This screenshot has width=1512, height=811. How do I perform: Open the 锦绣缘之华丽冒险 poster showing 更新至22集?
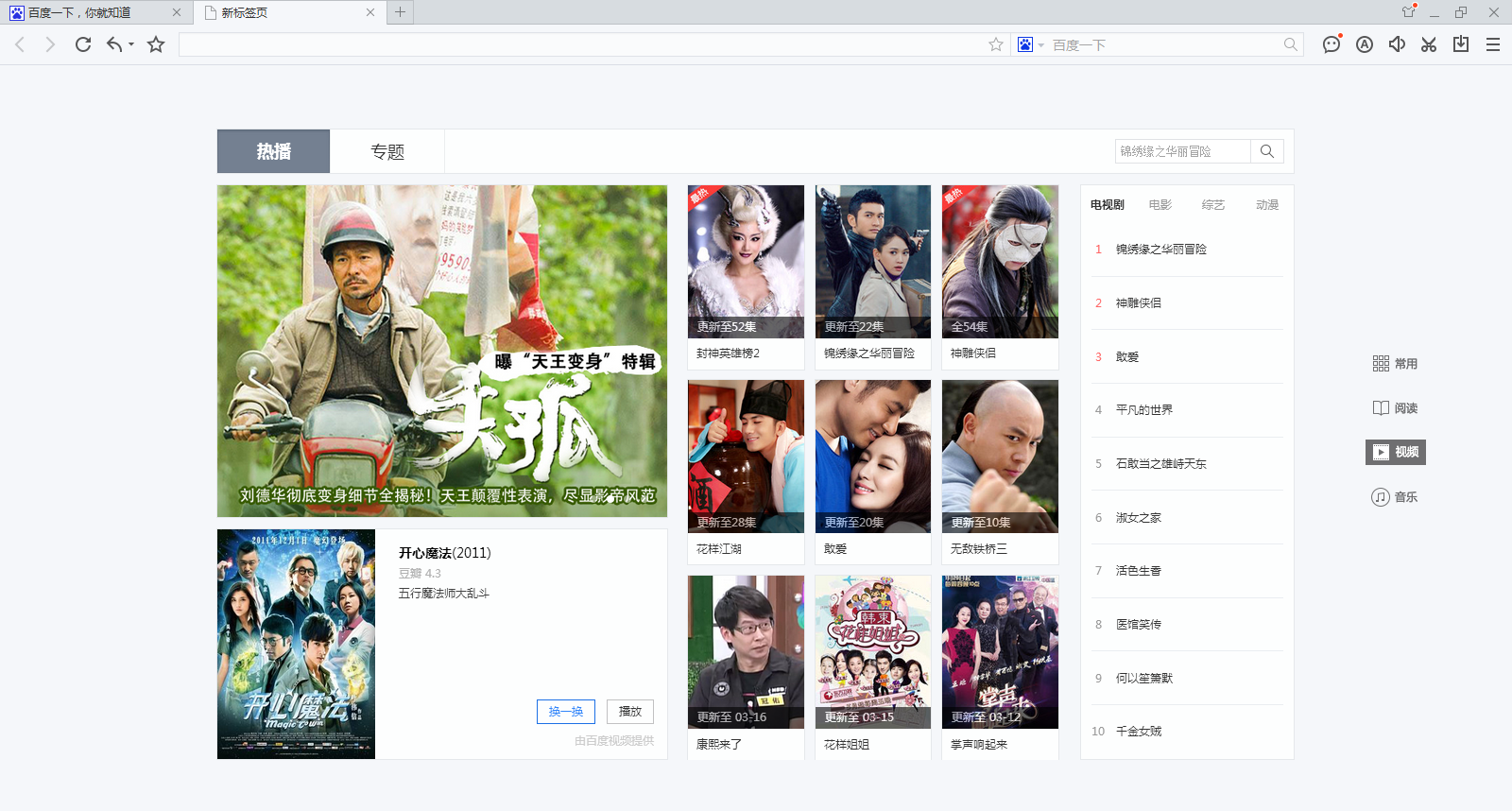pos(873,261)
